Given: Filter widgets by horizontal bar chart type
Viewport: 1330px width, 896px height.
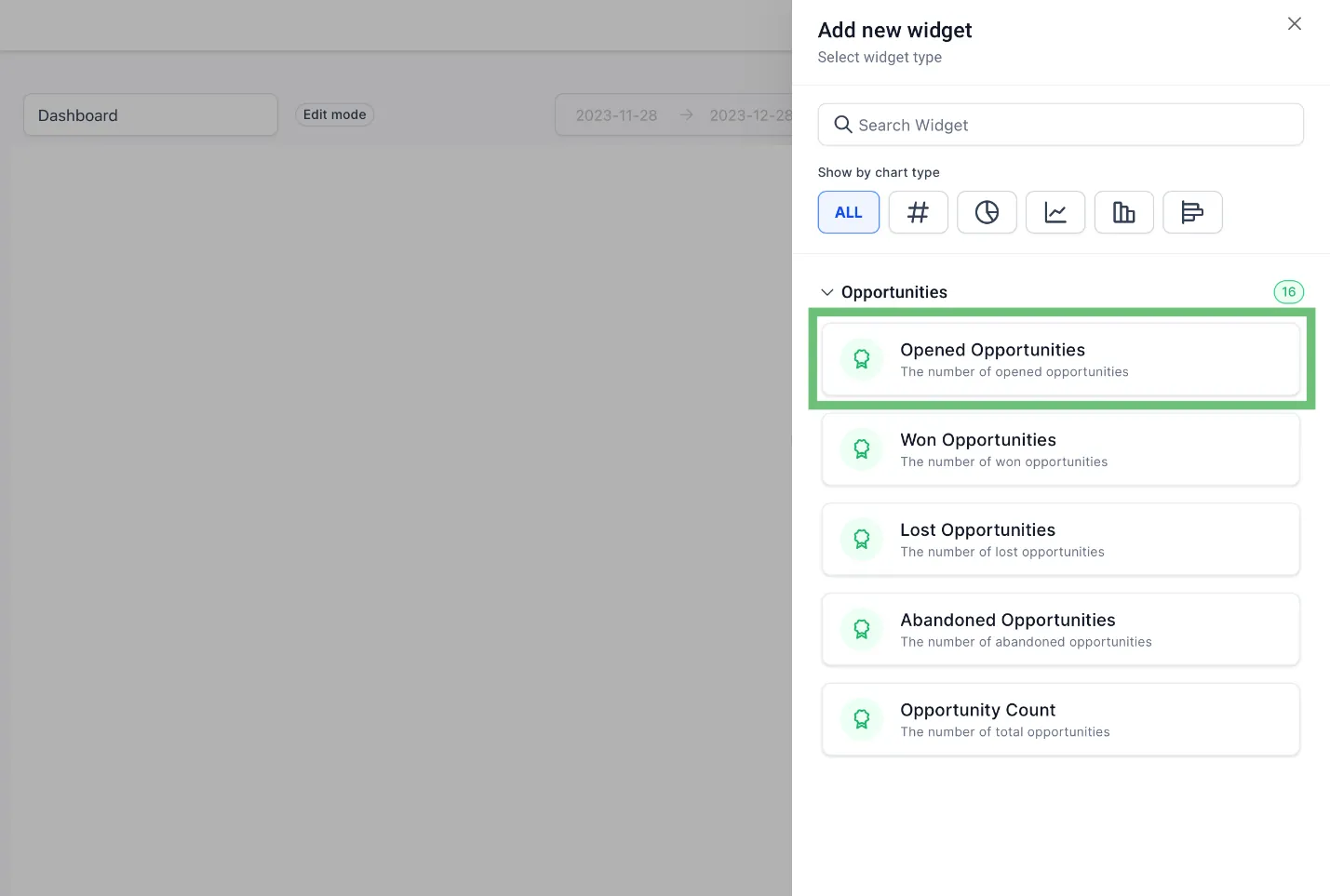Looking at the screenshot, I should (x=1192, y=212).
